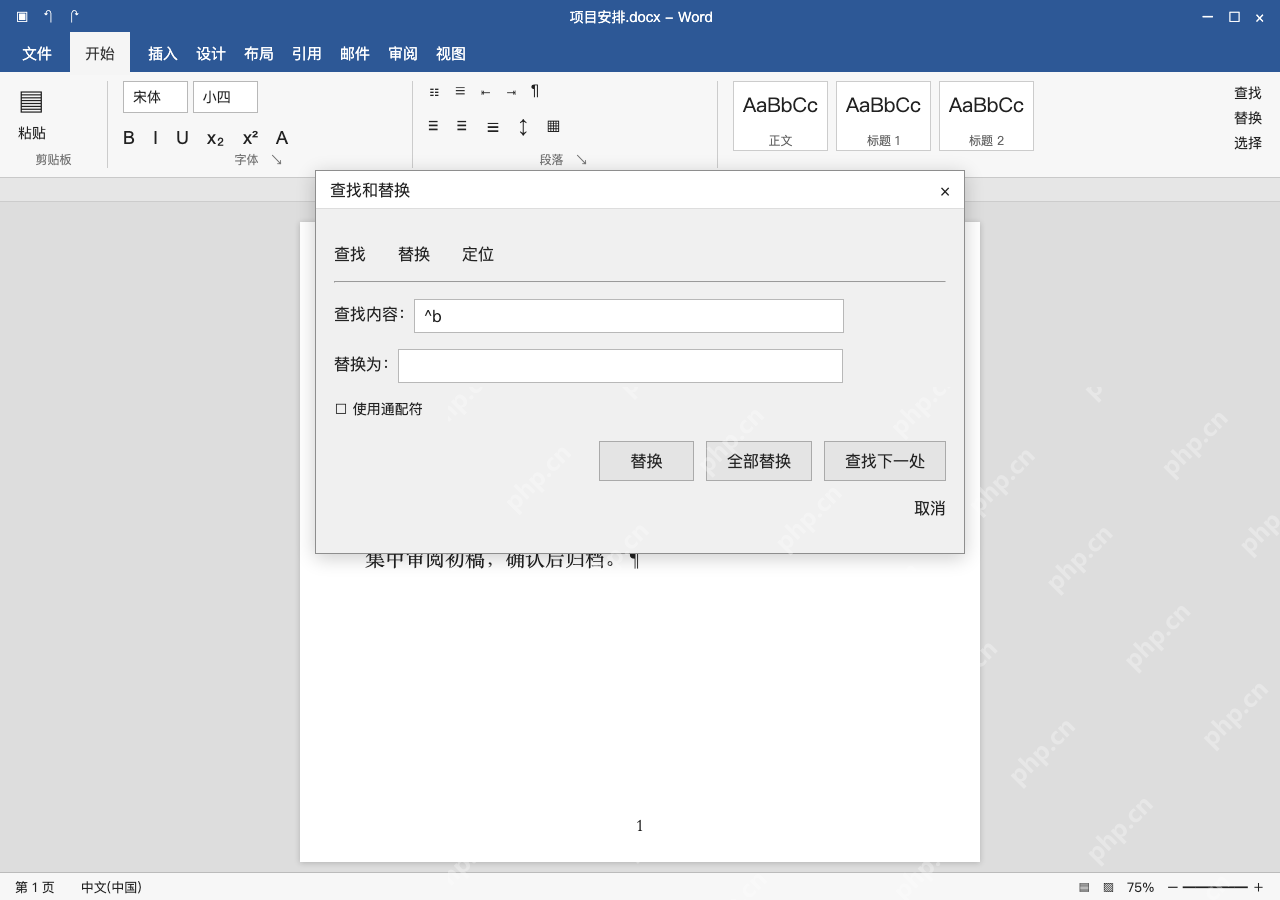Enable the 使用通配符 checkbox
The width and height of the screenshot is (1280, 900).
click(x=341, y=409)
